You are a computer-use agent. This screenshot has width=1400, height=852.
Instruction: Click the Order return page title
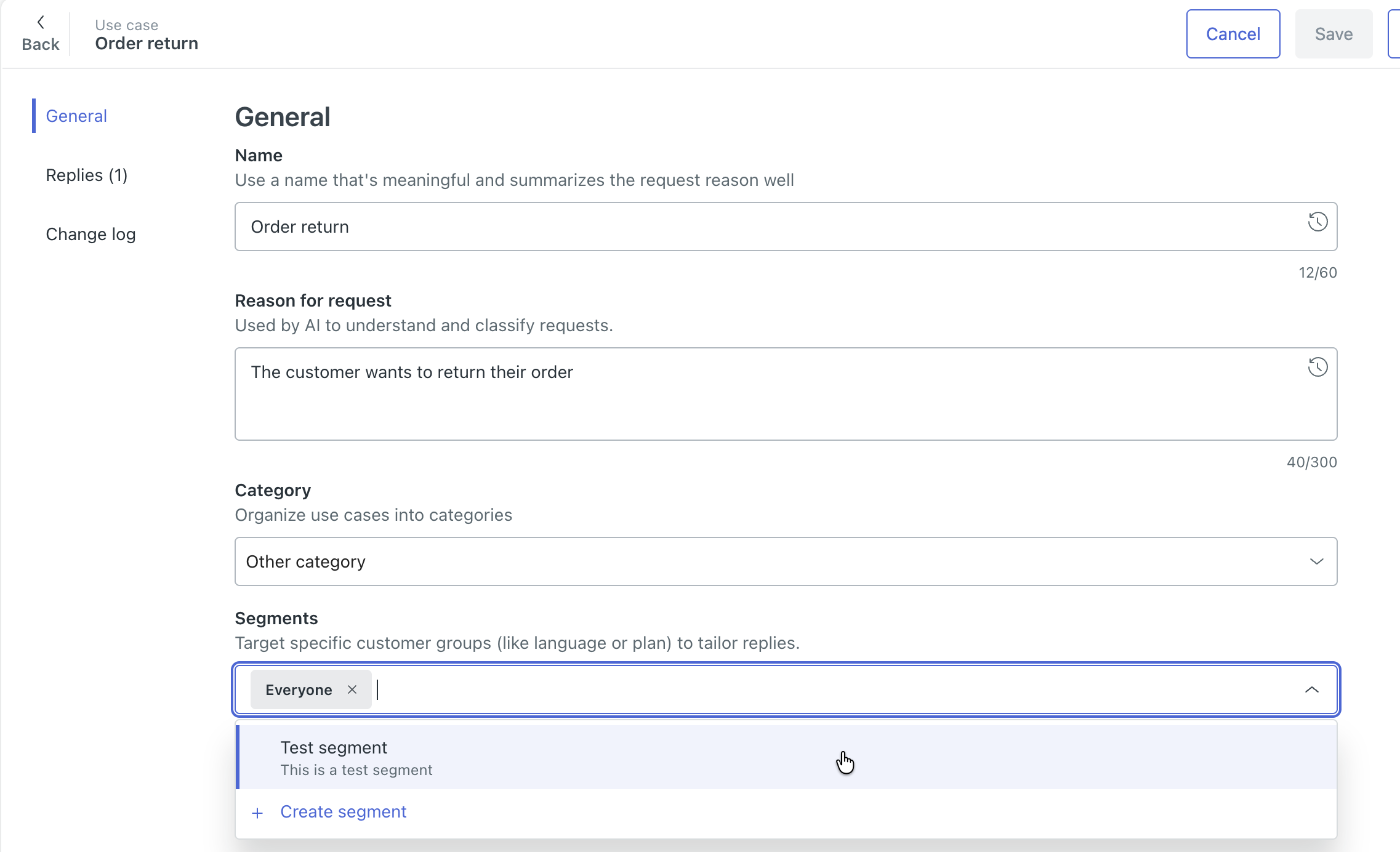click(147, 43)
